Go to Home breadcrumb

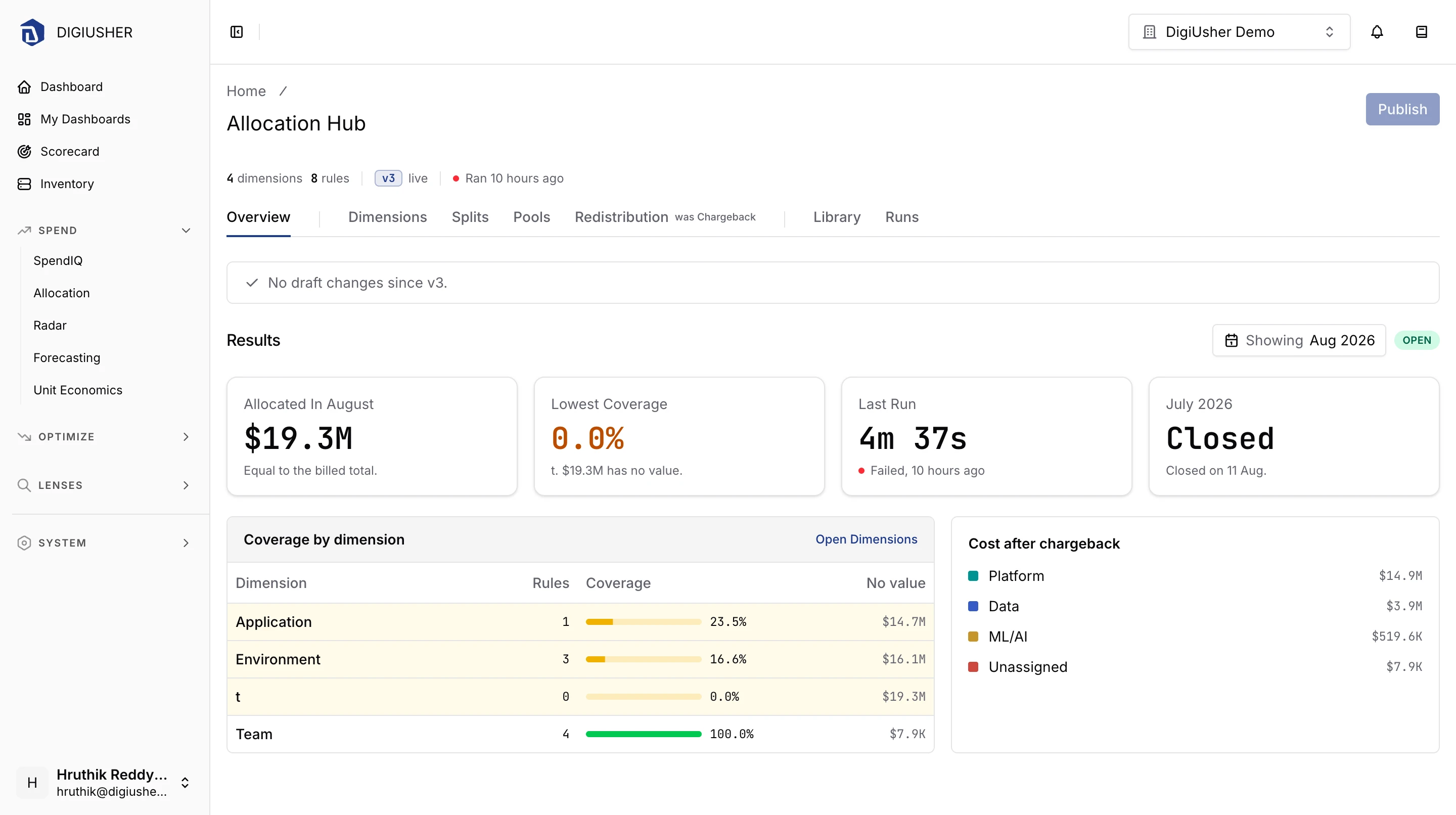coord(246,91)
